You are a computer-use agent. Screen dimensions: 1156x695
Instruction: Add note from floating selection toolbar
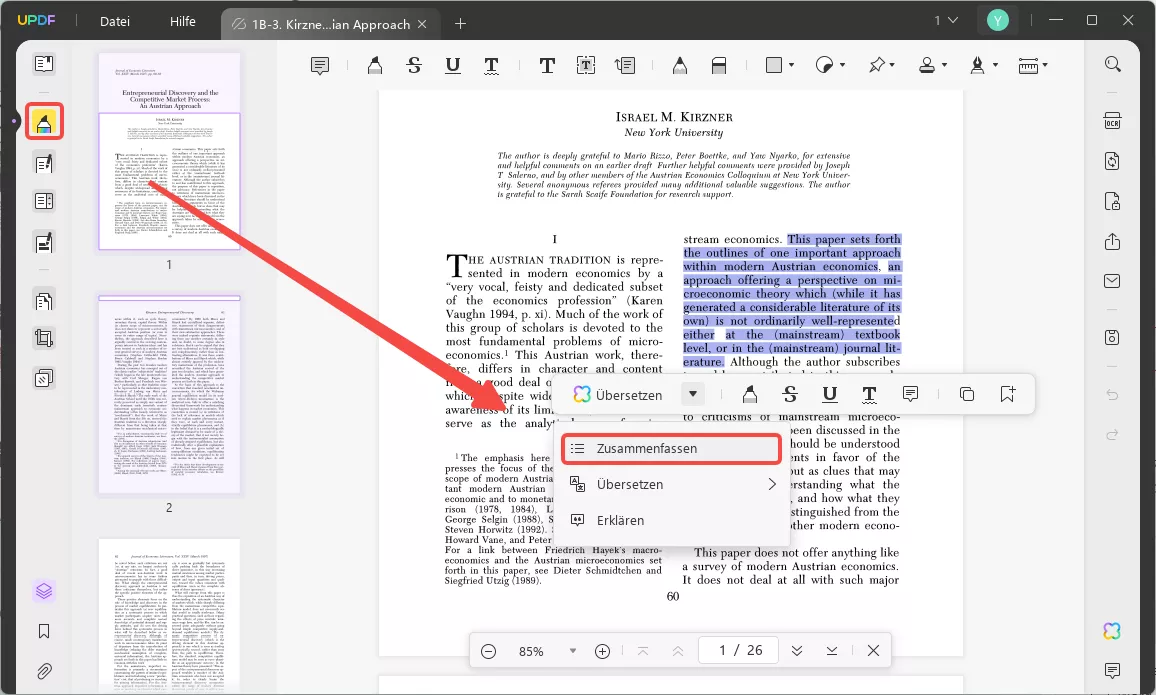pos(910,394)
